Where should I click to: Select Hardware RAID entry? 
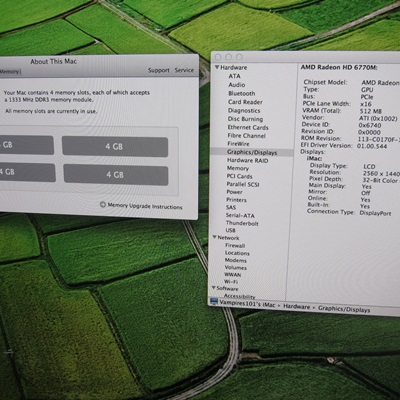tap(247, 160)
